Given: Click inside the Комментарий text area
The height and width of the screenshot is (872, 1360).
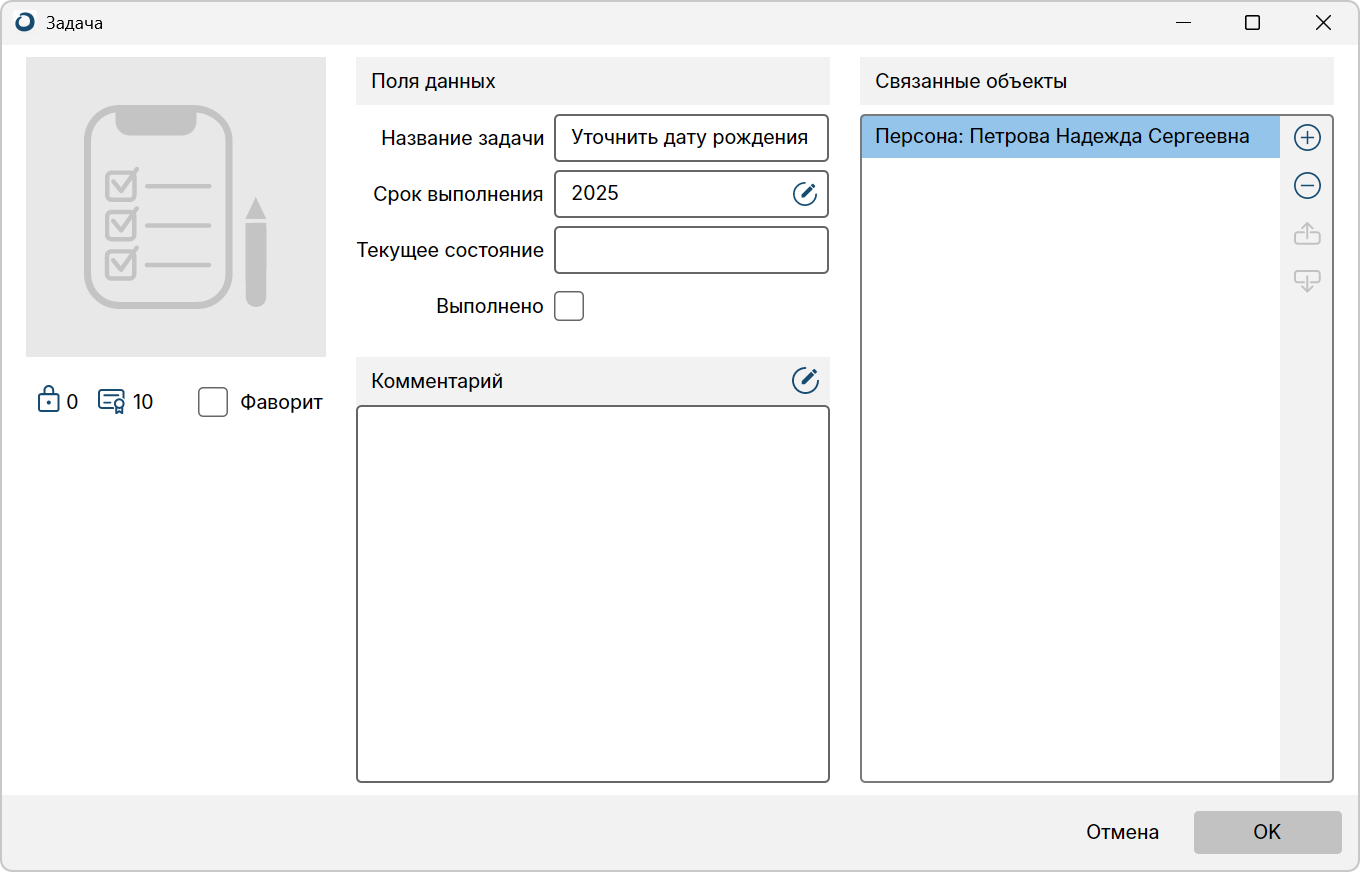Looking at the screenshot, I should click(x=592, y=593).
